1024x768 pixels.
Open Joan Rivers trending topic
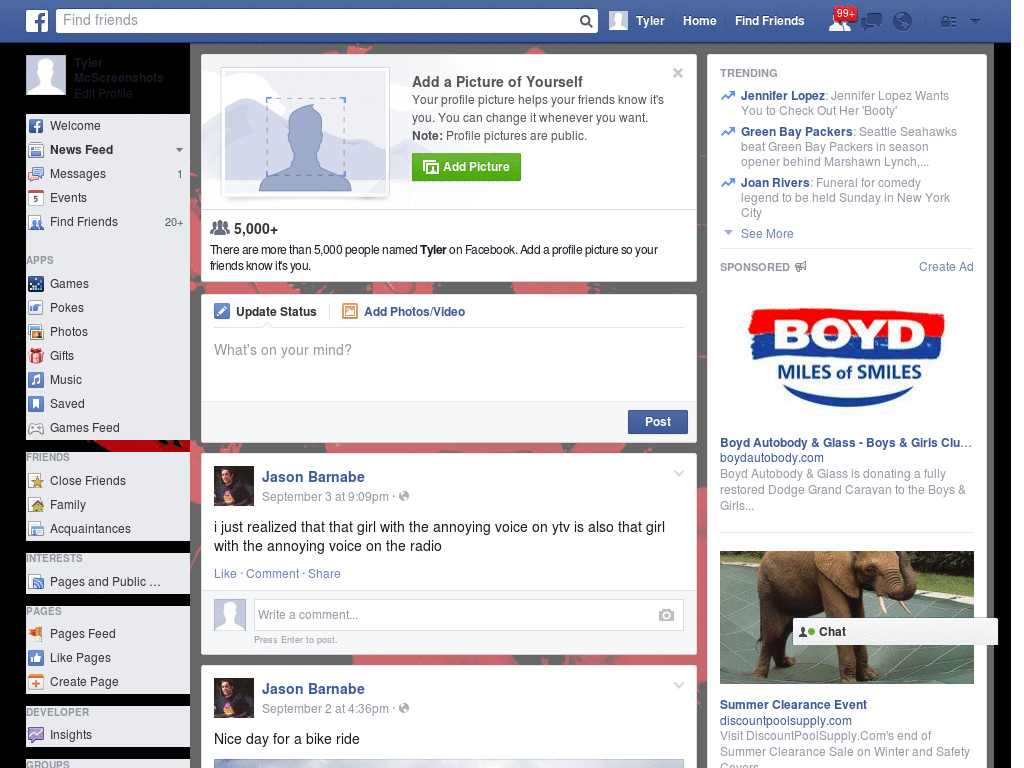pyautogui.click(x=775, y=183)
